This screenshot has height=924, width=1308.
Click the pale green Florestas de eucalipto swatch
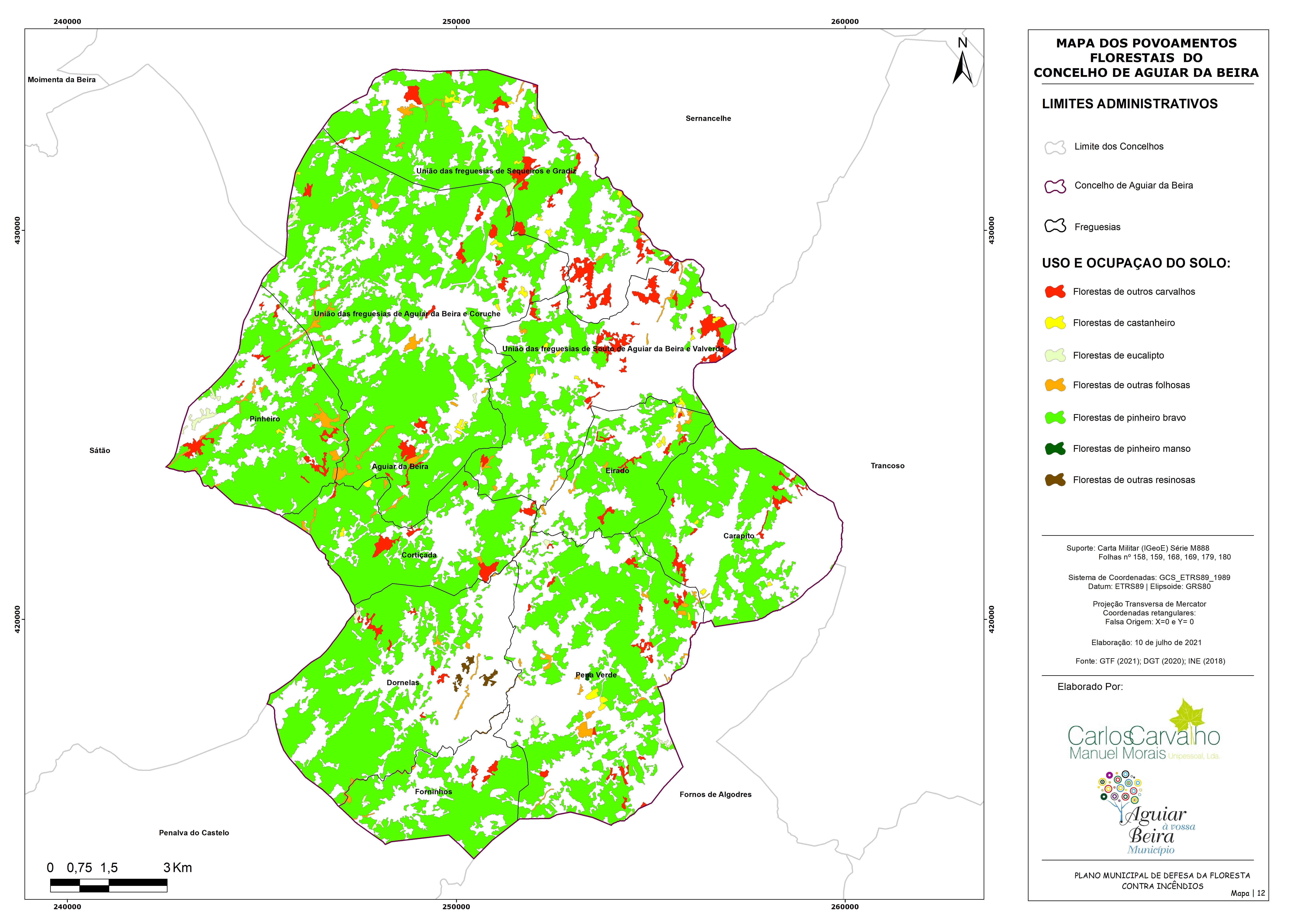1055,355
